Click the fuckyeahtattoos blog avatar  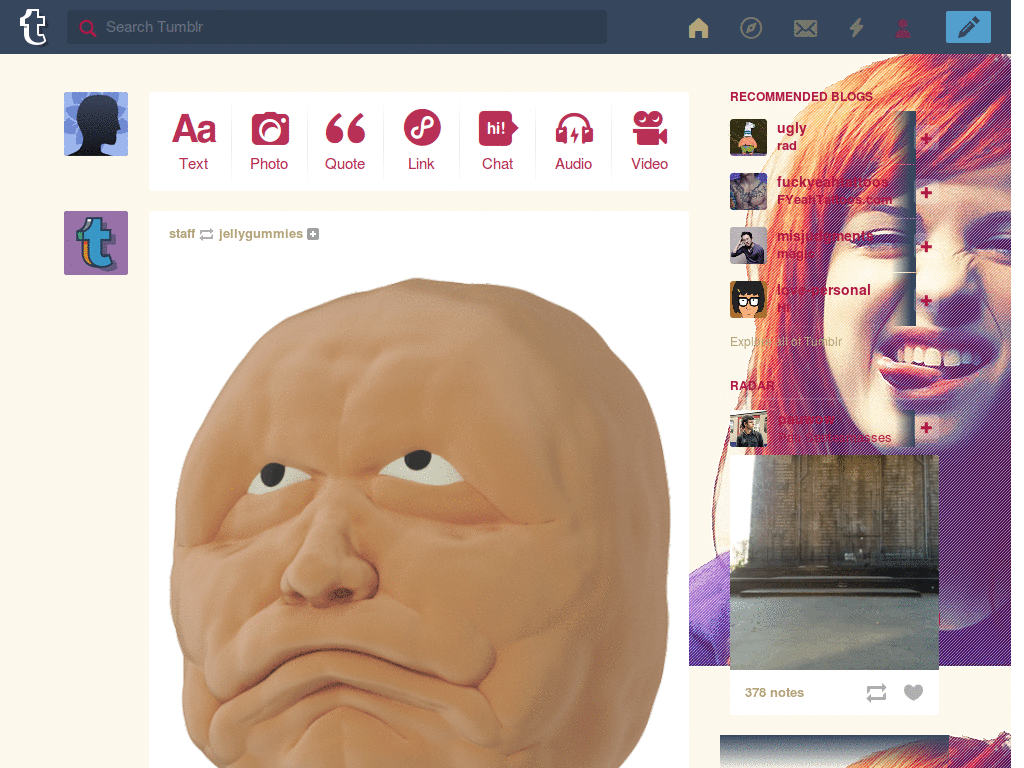[x=748, y=191]
